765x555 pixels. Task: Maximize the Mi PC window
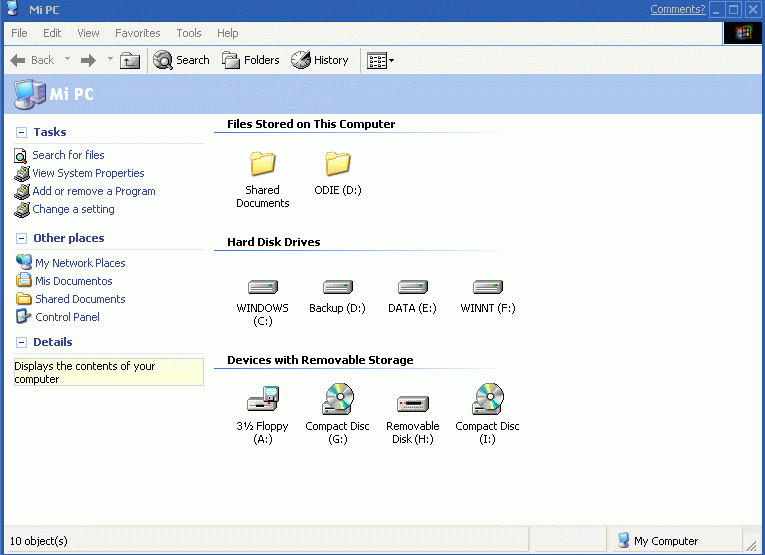point(733,9)
